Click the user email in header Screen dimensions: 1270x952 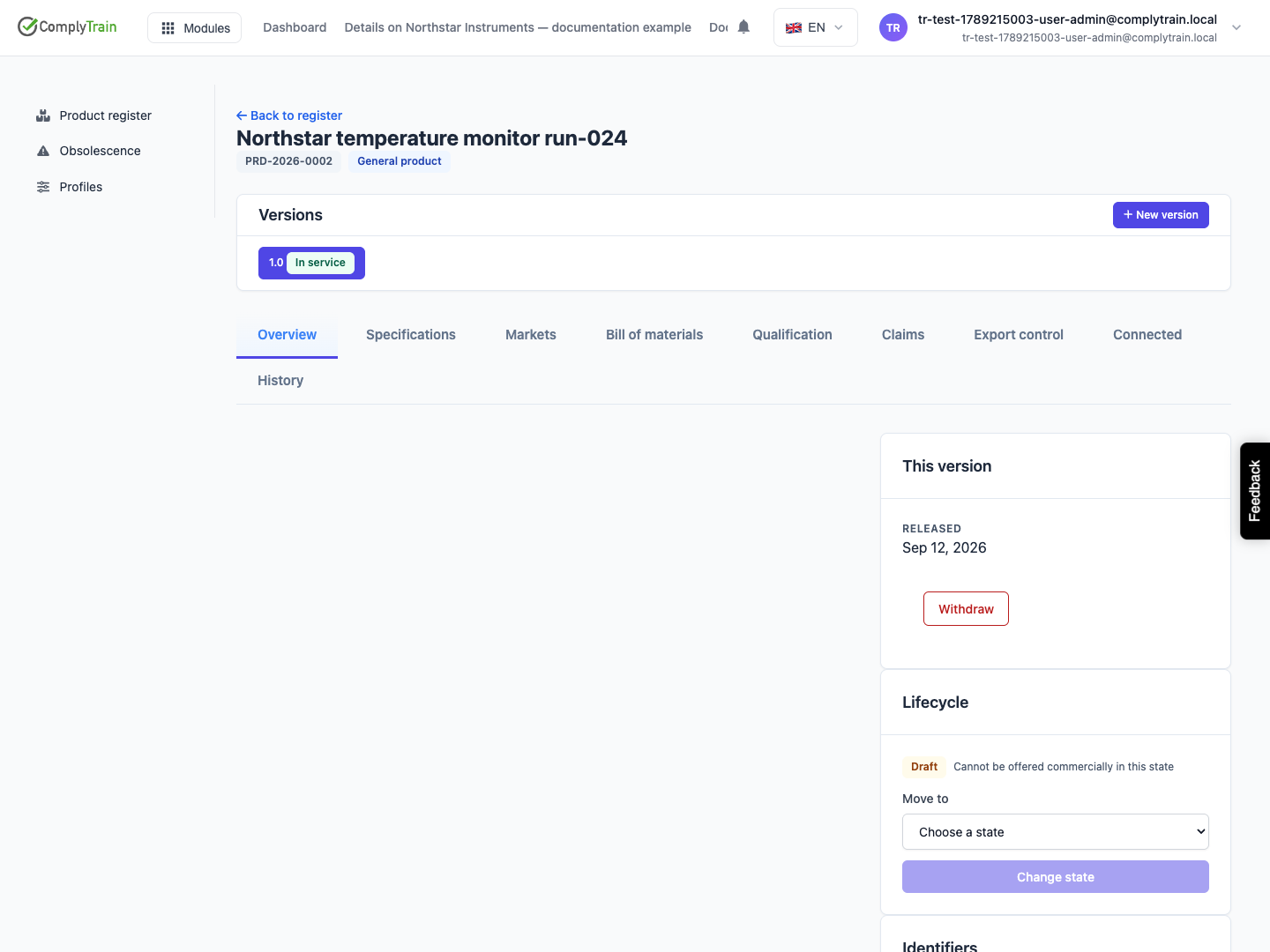1067,19
